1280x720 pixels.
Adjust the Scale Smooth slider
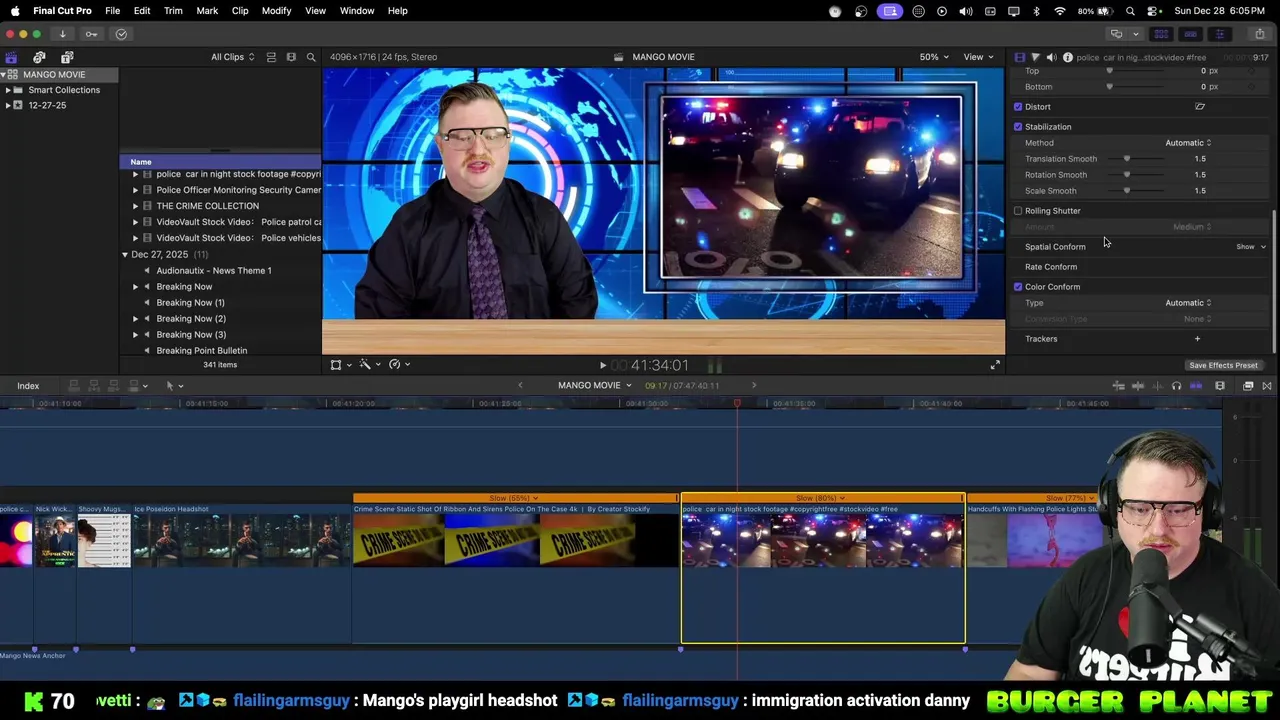tap(1127, 191)
